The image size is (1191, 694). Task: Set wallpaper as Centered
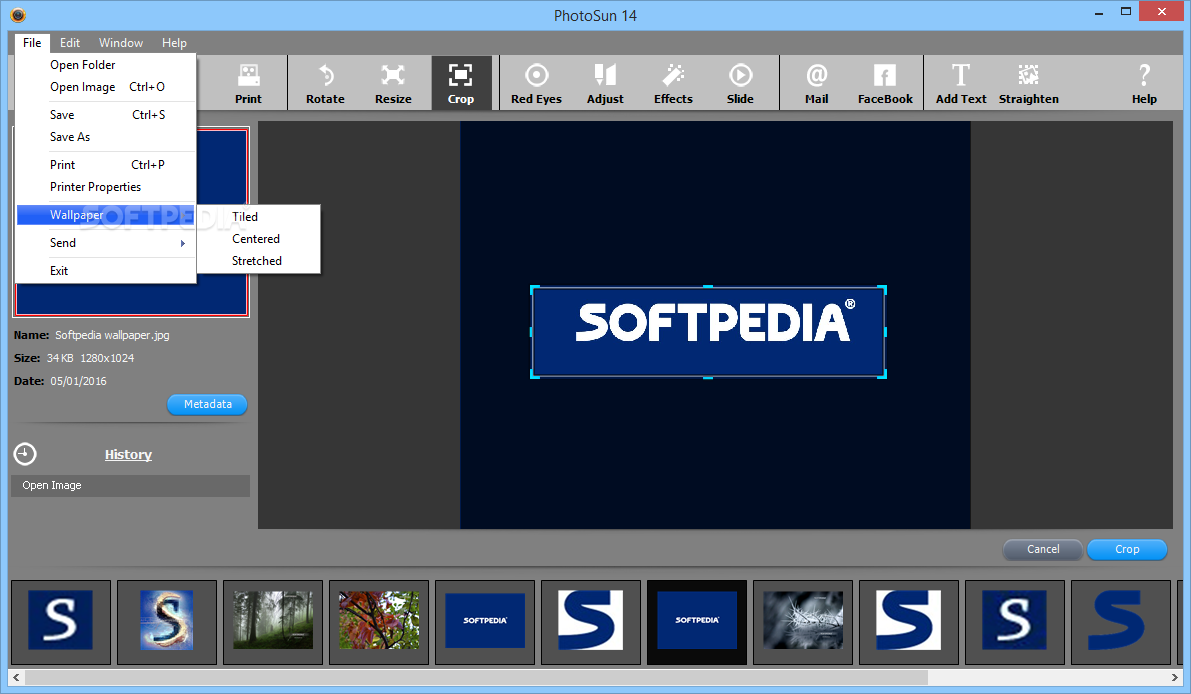click(x=258, y=238)
